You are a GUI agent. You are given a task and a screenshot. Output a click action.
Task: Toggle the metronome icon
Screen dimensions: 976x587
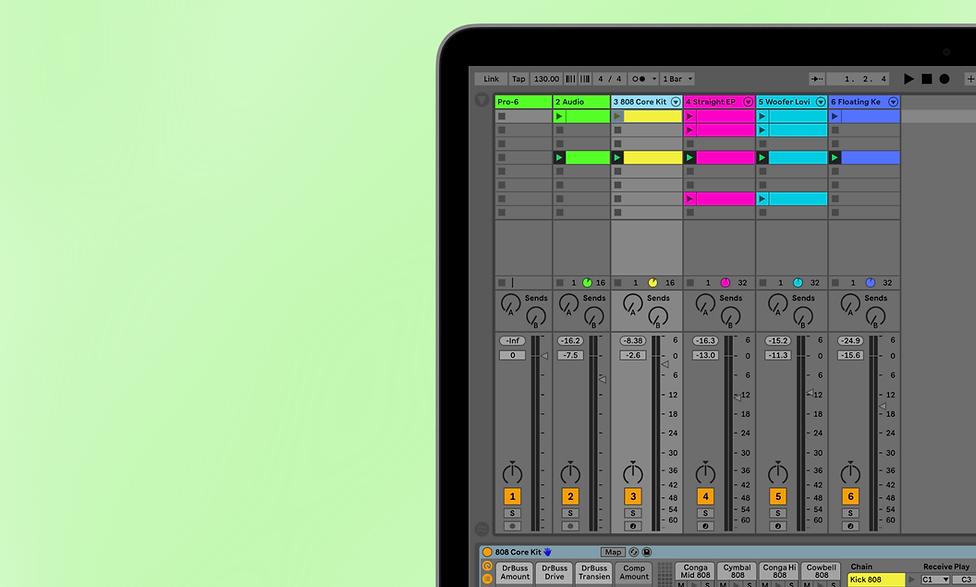click(x=639, y=79)
